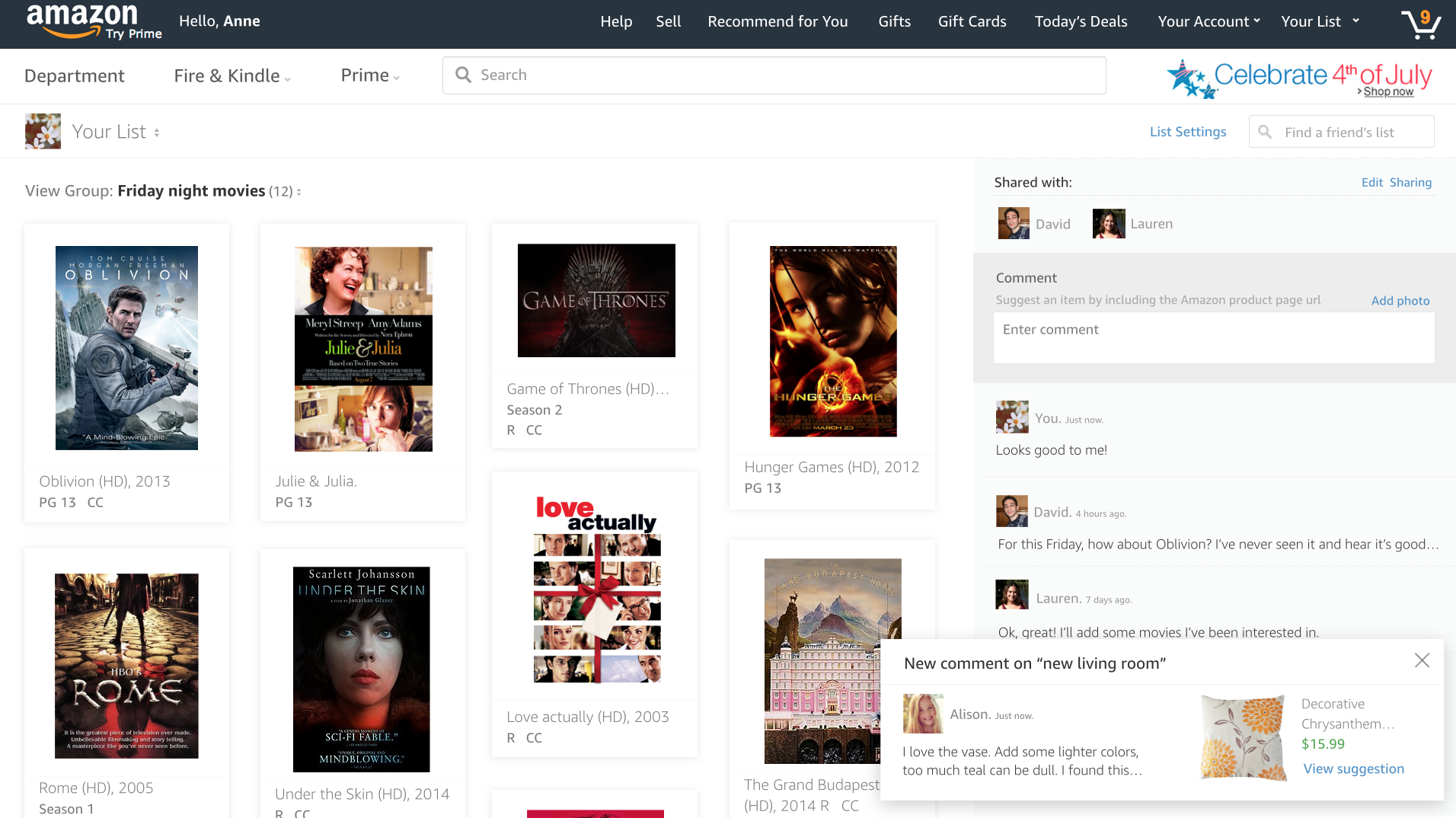The image size is (1456, 818).
Task: Open the Oblivion movie poster
Action: point(126,347)
